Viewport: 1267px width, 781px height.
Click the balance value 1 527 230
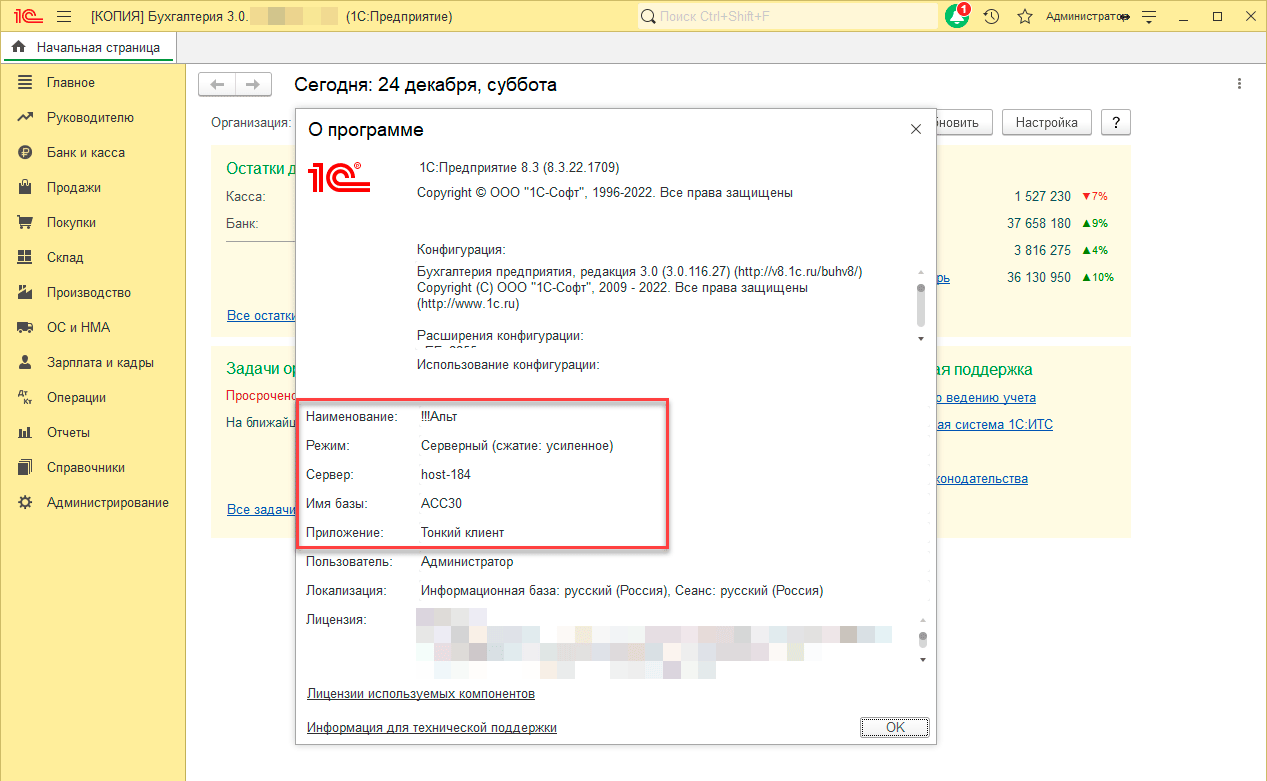1042,196
